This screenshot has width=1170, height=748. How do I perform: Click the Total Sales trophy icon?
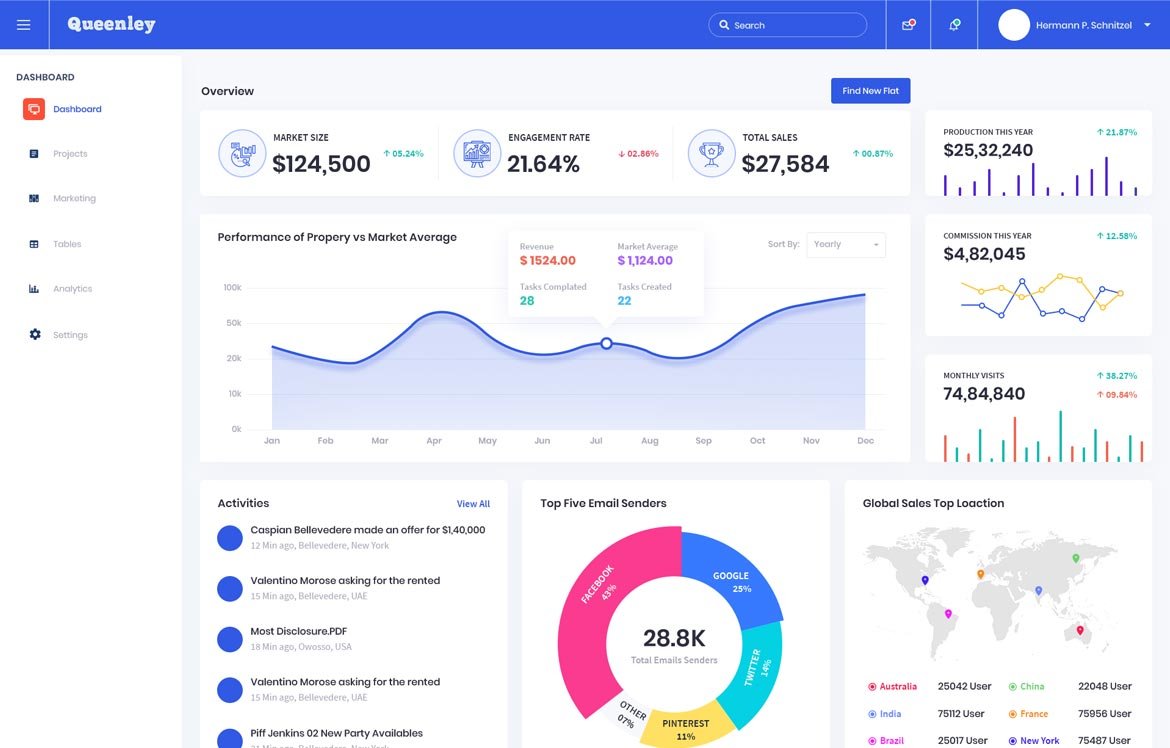pos(711,153)
